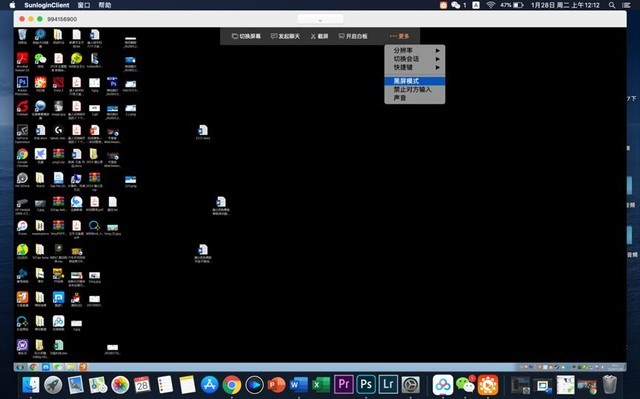Open the 更多 more options menu
Image resolution: width=640 pixels, height=399 pixels.
399,36
